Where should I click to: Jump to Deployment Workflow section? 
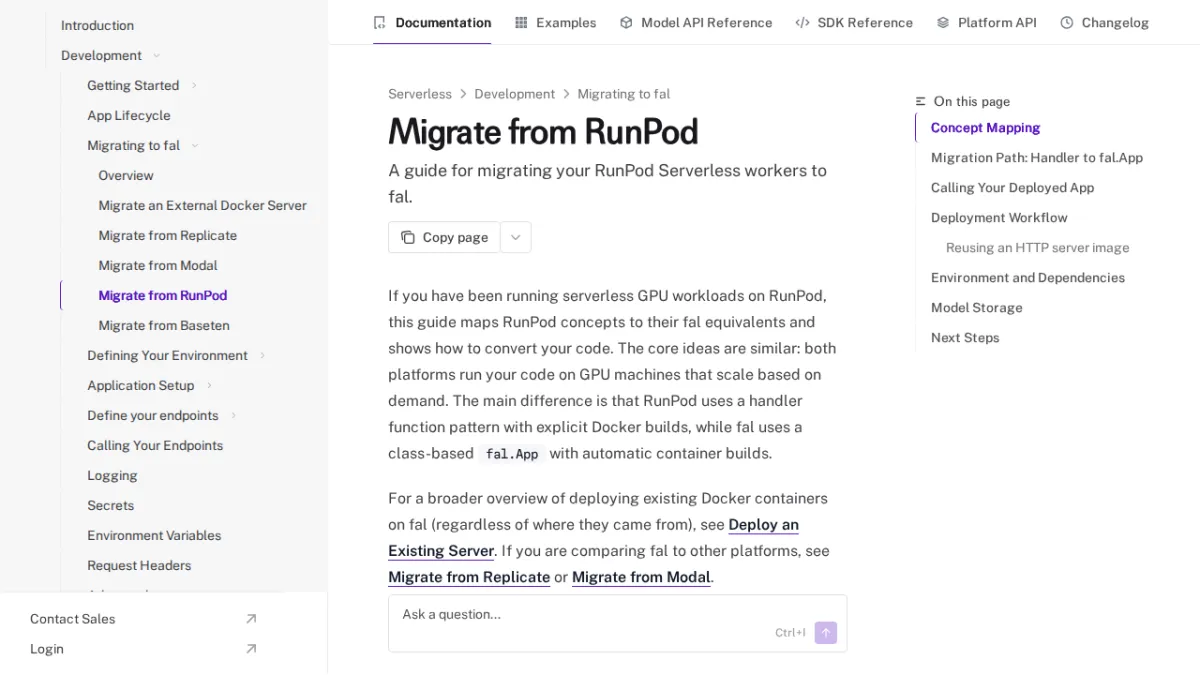[999, 217]
